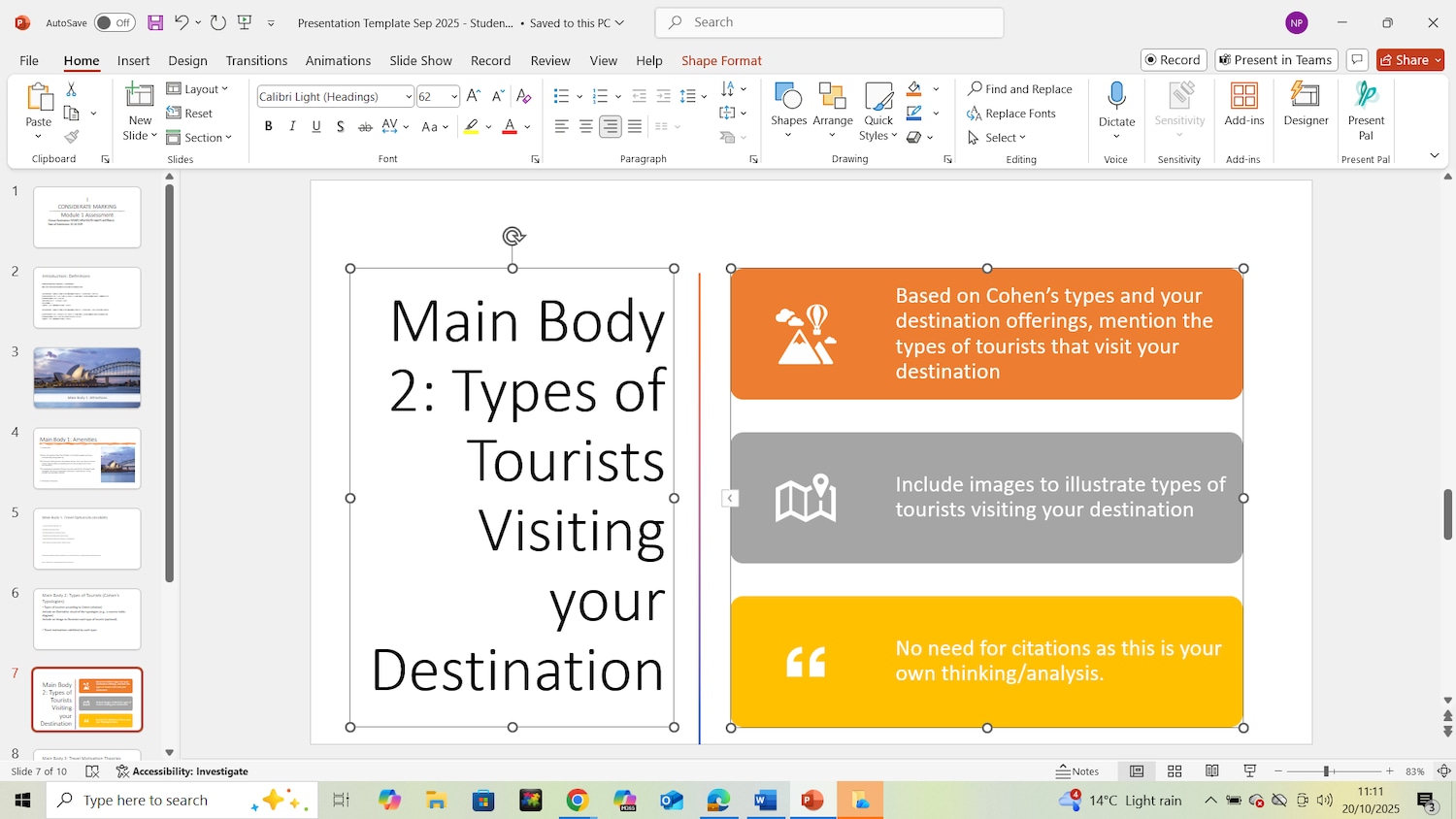Toggle Bold formatting
Screen dimensions: 1456x819
click(x=268, y=126)
